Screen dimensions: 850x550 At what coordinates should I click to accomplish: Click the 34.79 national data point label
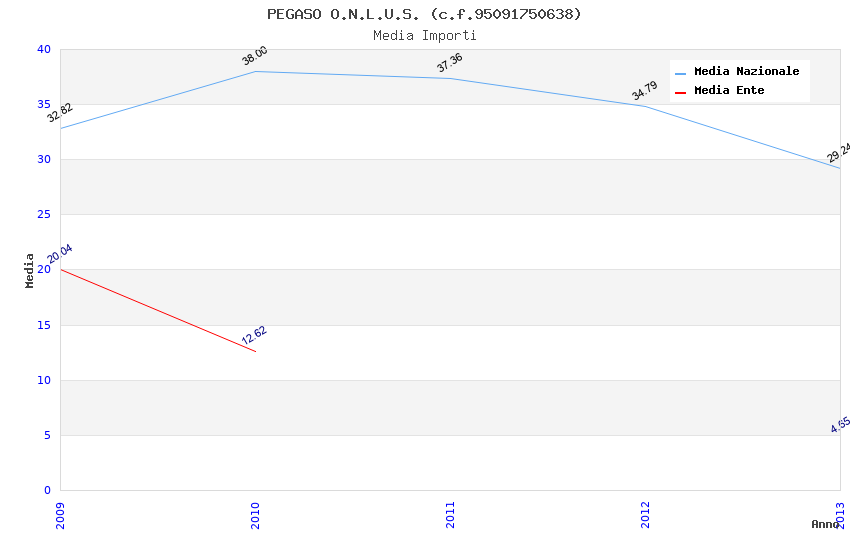point(645,91)
